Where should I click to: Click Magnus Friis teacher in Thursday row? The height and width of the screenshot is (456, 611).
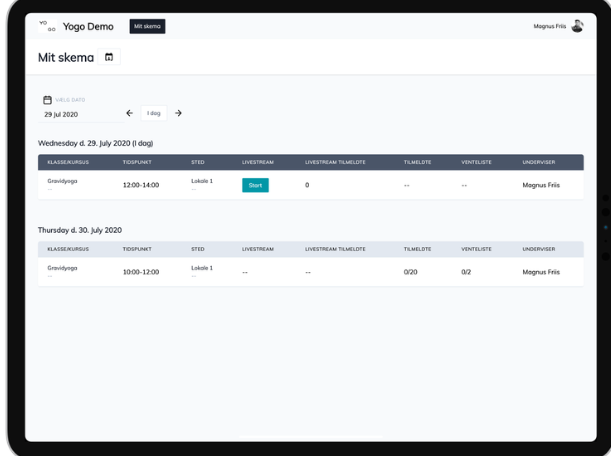pyautogui.click(x=541, y=272)
